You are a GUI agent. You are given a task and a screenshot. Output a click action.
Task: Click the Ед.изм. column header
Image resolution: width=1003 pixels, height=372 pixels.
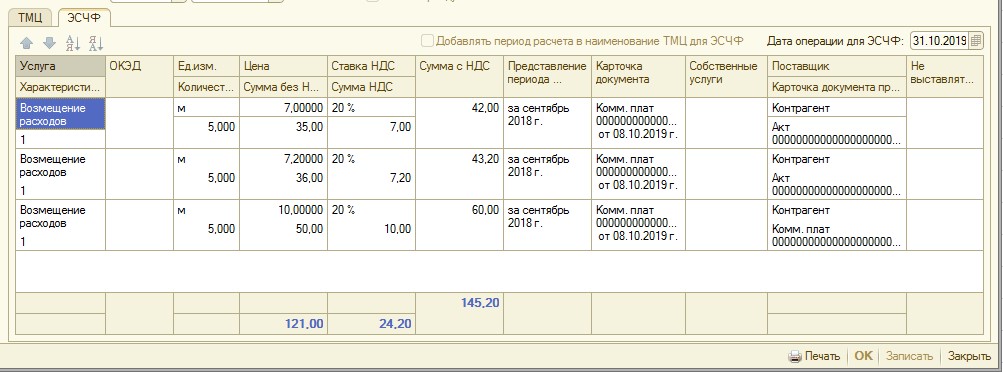206,66
